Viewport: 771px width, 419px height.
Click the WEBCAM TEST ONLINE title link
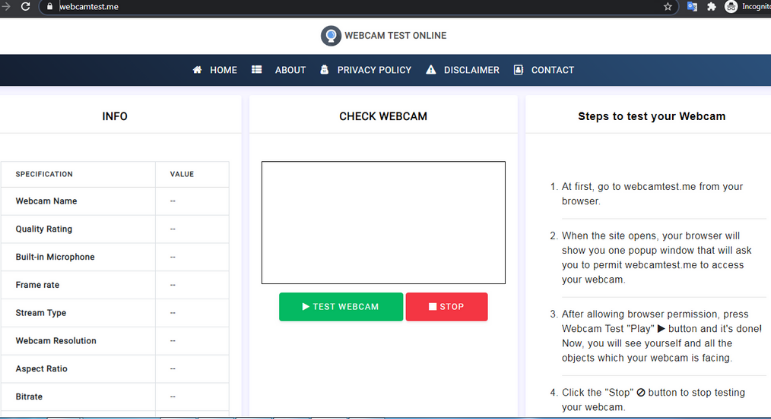(x=395, y=36)
